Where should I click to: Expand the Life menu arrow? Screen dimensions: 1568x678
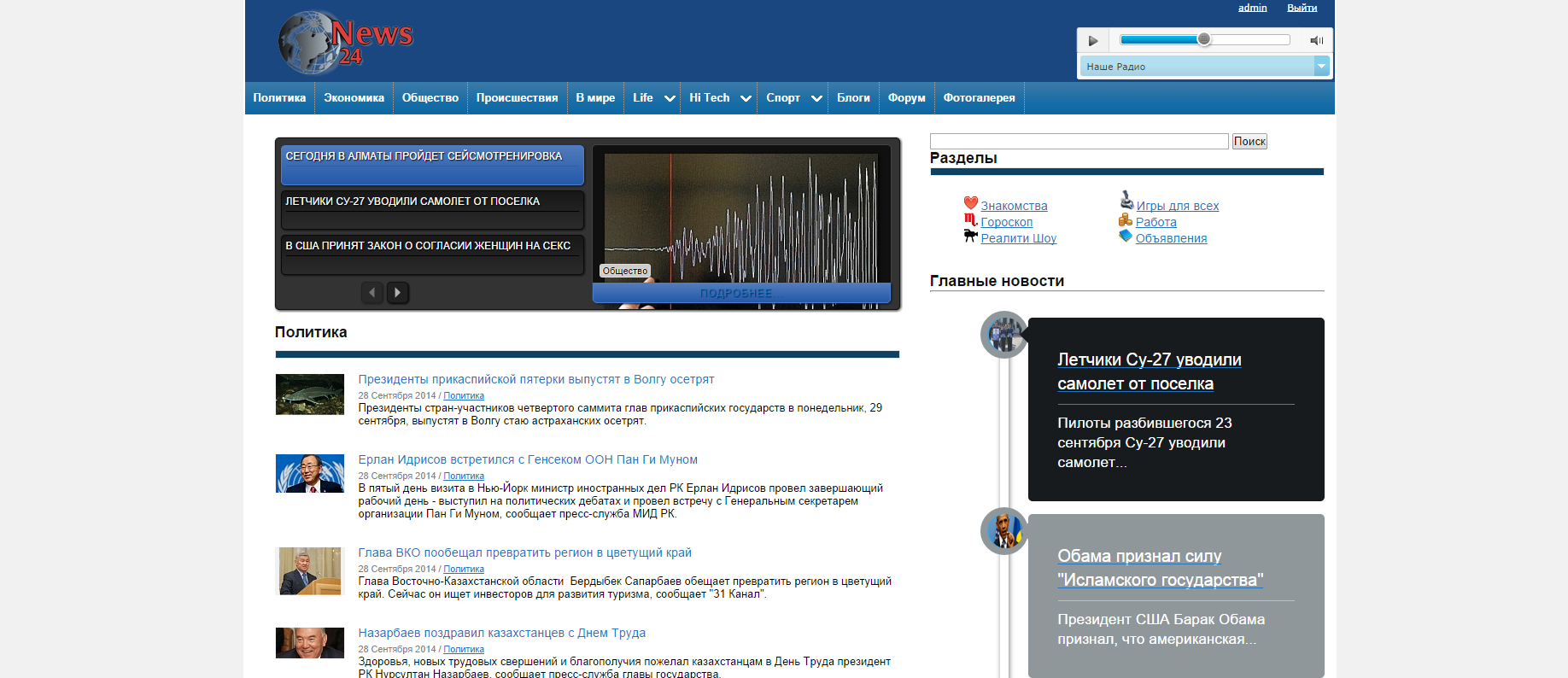point(670,99)
